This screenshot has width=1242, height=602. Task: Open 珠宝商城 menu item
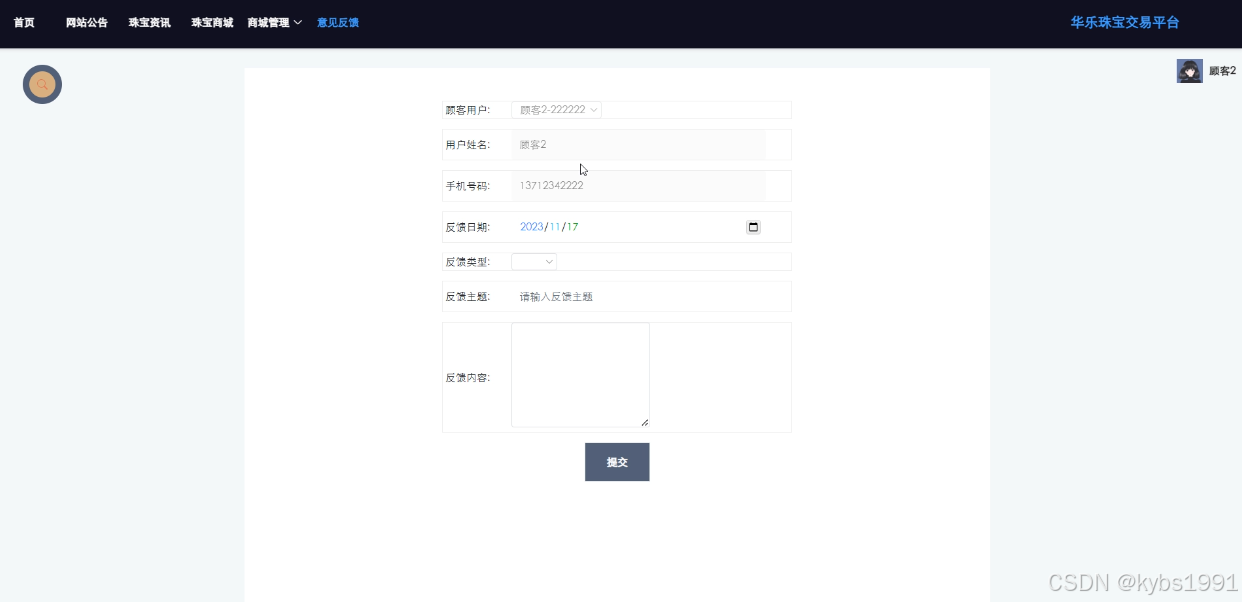pos(212,23)
